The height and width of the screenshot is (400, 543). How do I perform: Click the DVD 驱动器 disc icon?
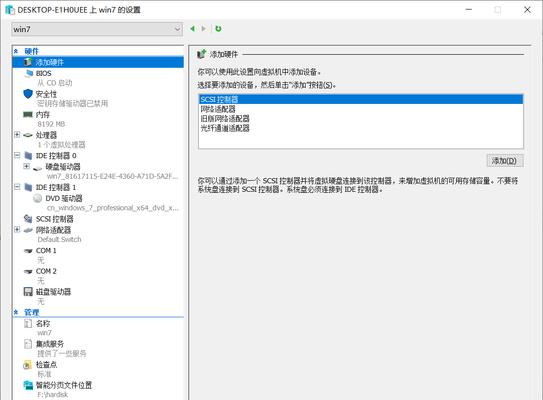tap(37, 198)
